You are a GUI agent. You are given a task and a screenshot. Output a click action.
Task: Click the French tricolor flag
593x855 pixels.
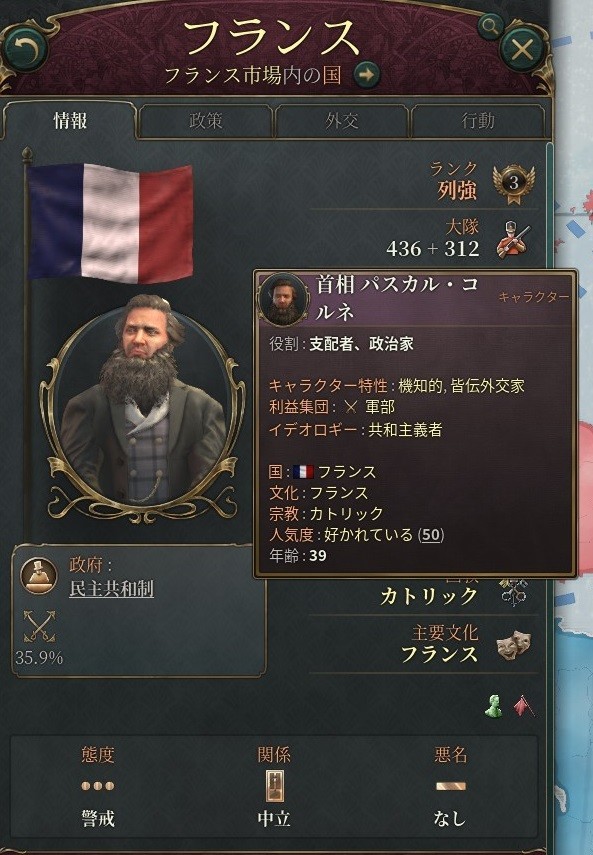click(x=110, y=222)
